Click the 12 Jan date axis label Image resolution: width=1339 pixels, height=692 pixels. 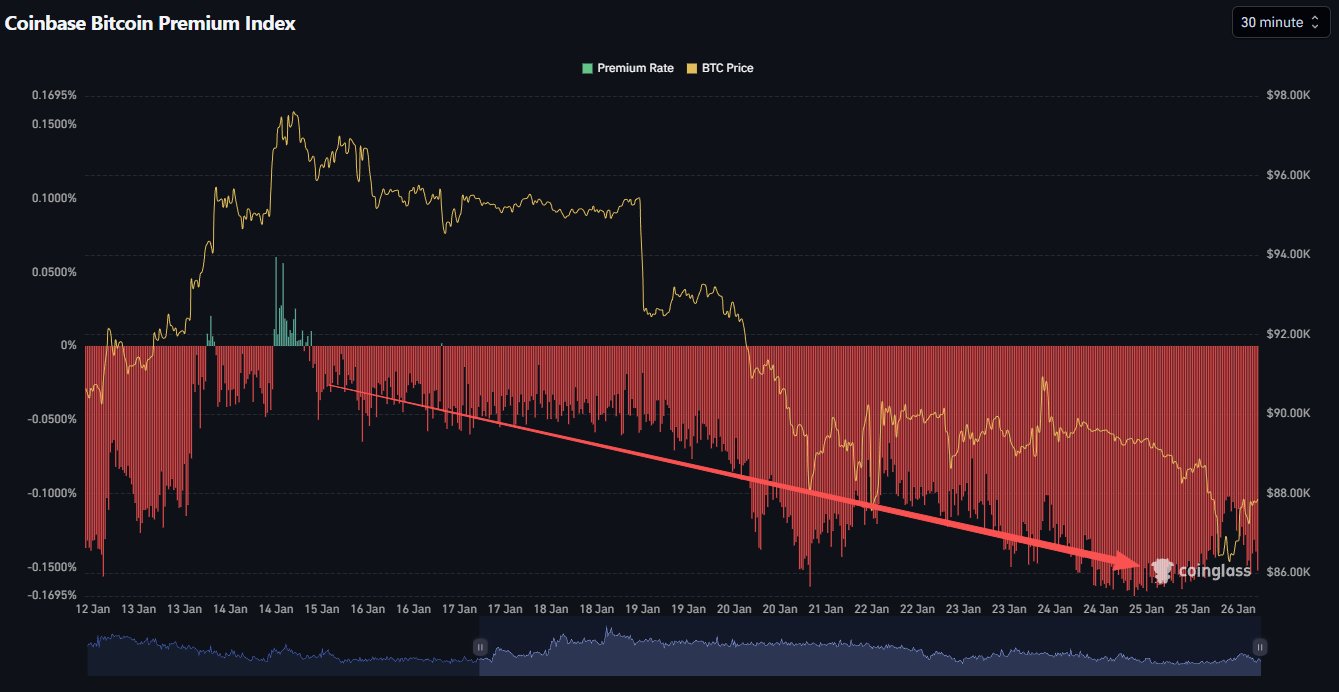point(92,608)
